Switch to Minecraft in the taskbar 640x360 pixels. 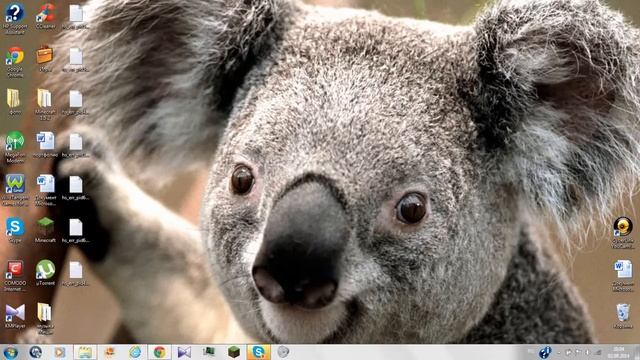point(234,352)
